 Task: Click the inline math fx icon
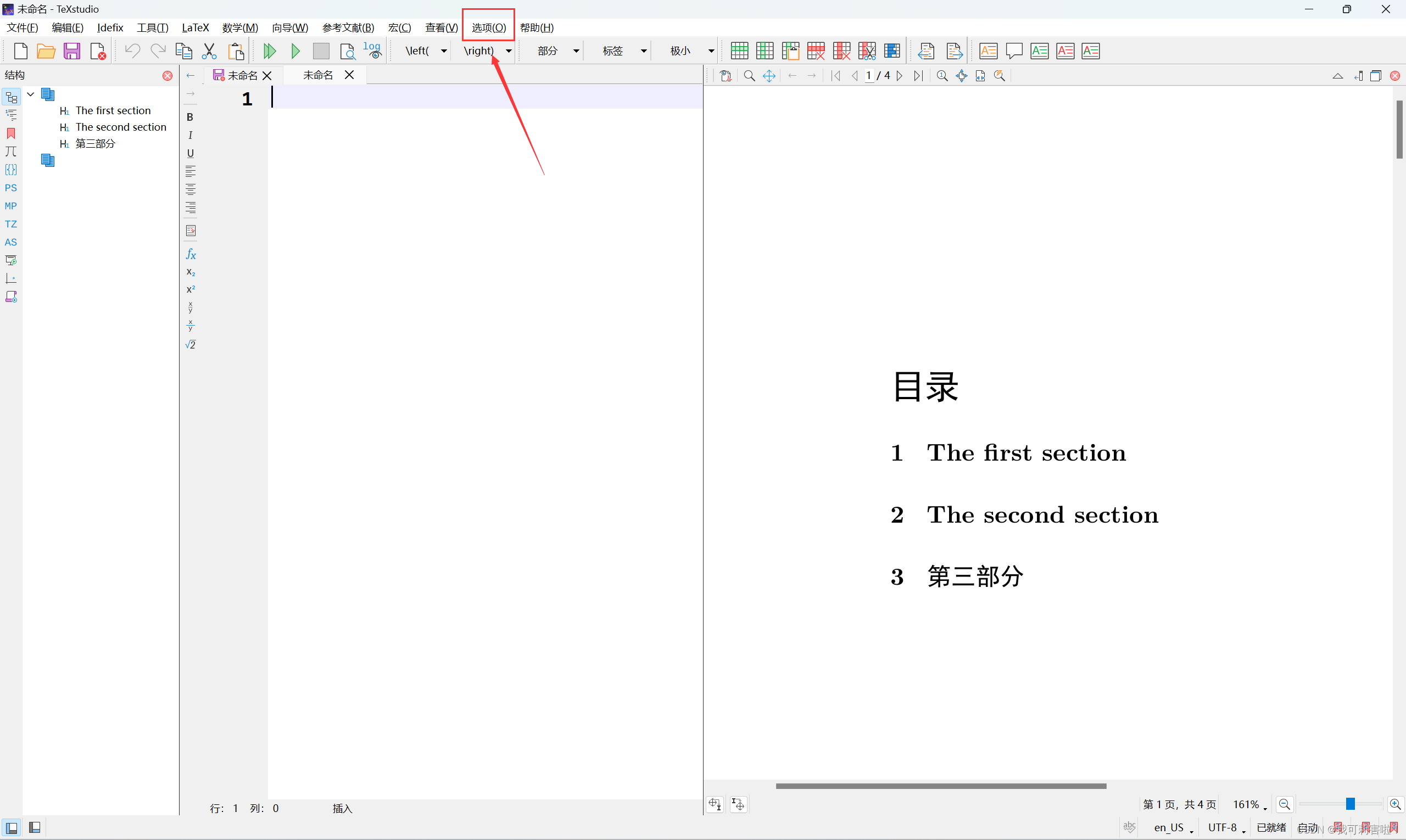(191, 254)
